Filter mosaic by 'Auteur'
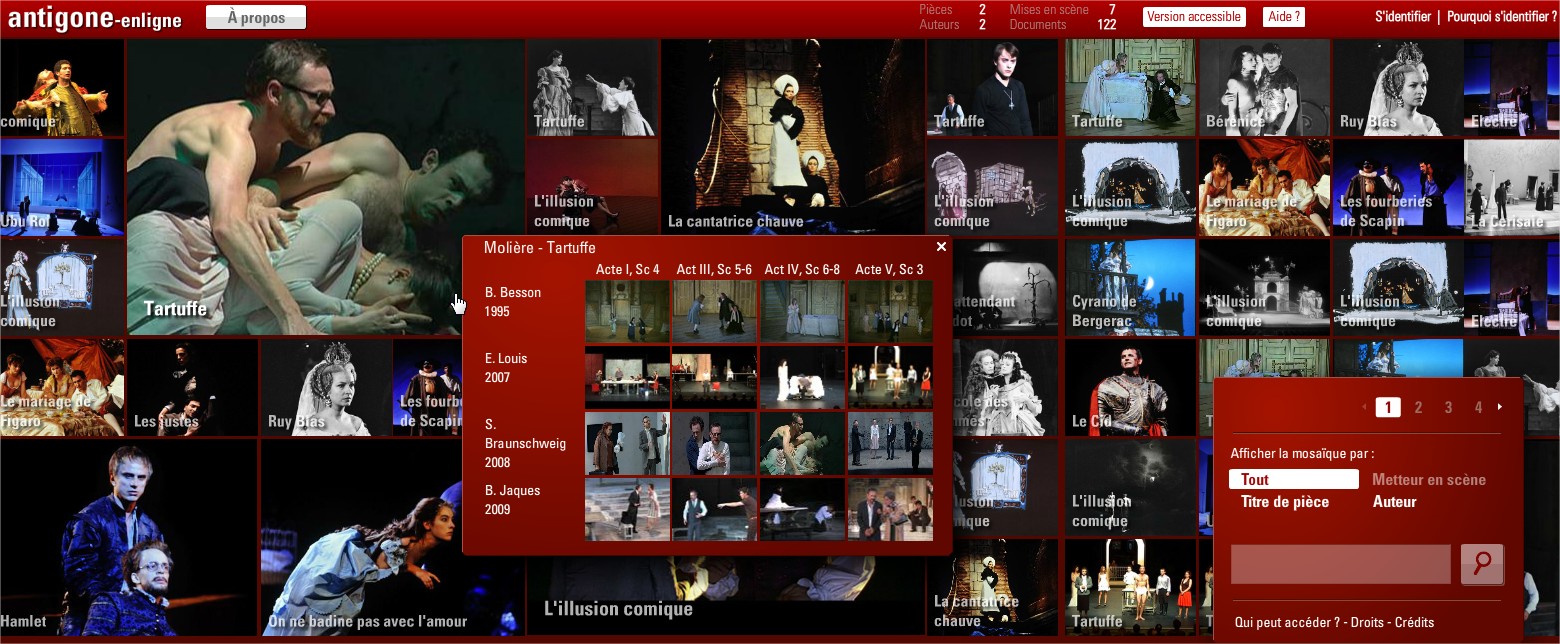Viewport: 1560px width, 644px height. pyautogui.click(x=1394, y=502)
